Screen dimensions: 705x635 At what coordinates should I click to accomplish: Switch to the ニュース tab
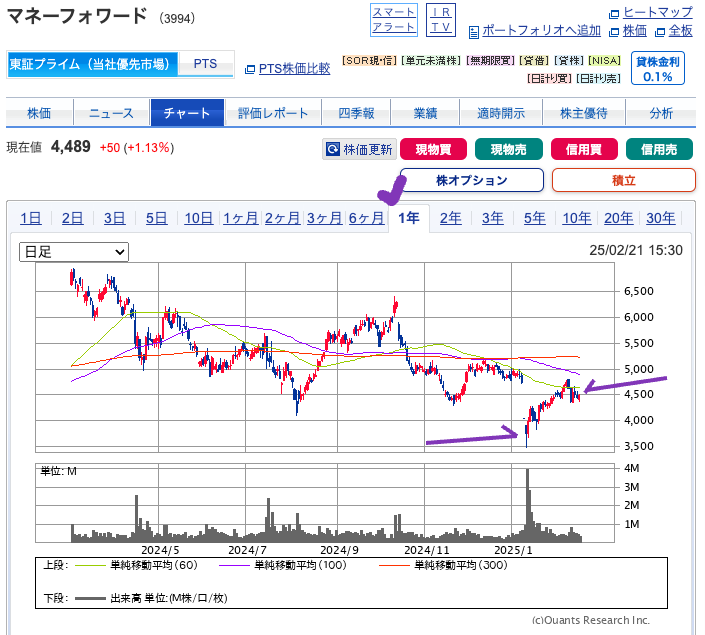point(112,113)
